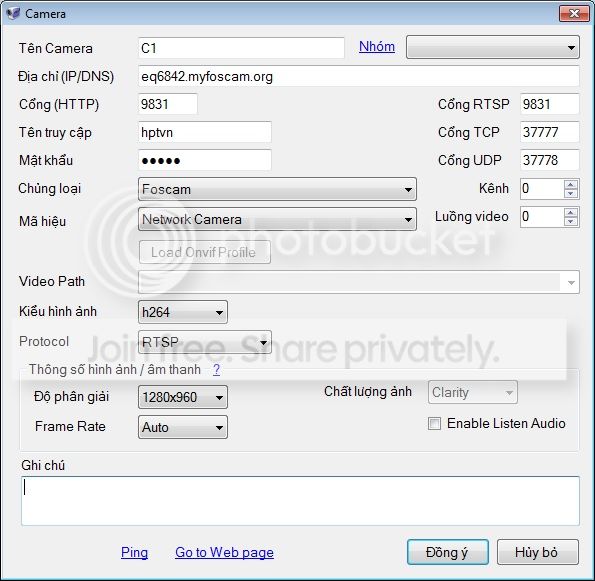Click the Camera app icon in title bar
The height and width of the screenshot is (581, 595).
[13, 14]
